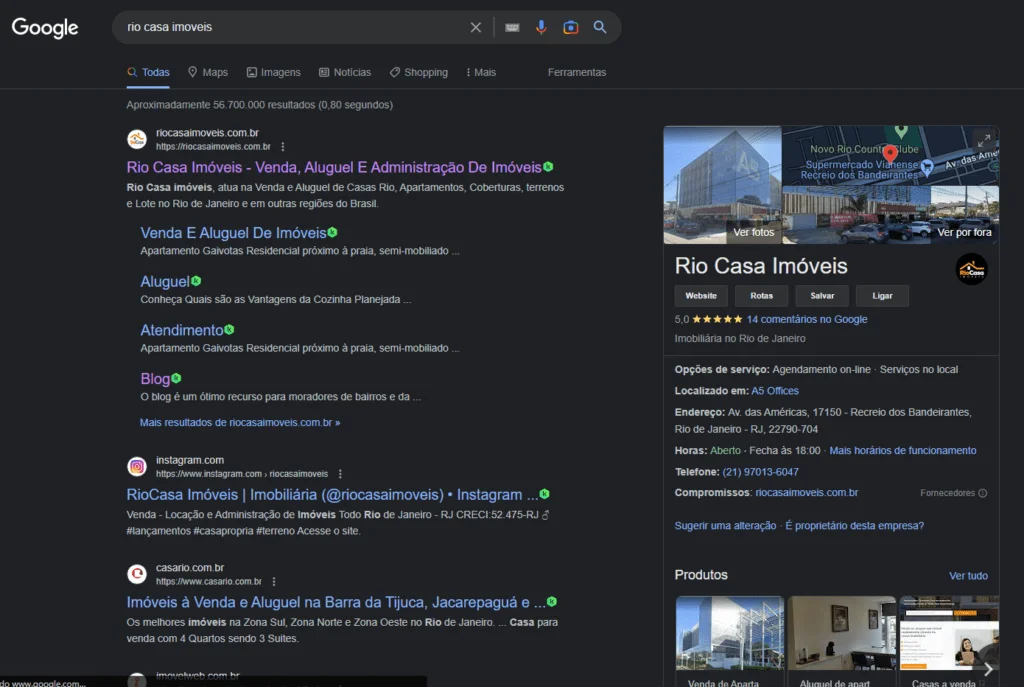The width and height of the screenshot is (1024, 687).
Task: Click the Rio Casa logo in knowledge panel
Action: pos(971,269)
